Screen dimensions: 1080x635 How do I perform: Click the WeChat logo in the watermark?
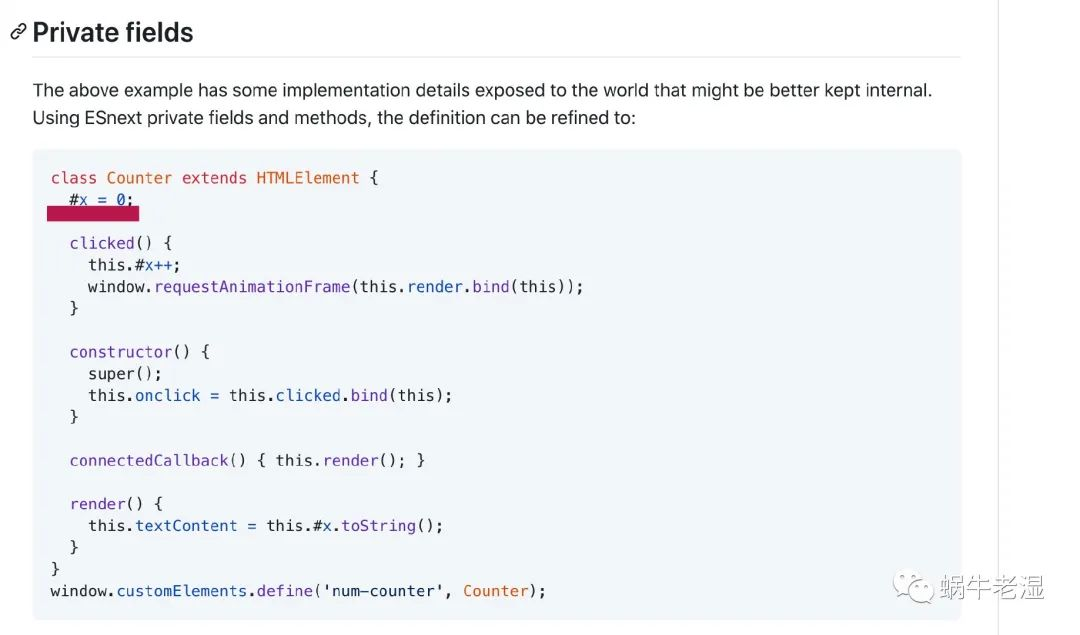(x=914, y=587)
